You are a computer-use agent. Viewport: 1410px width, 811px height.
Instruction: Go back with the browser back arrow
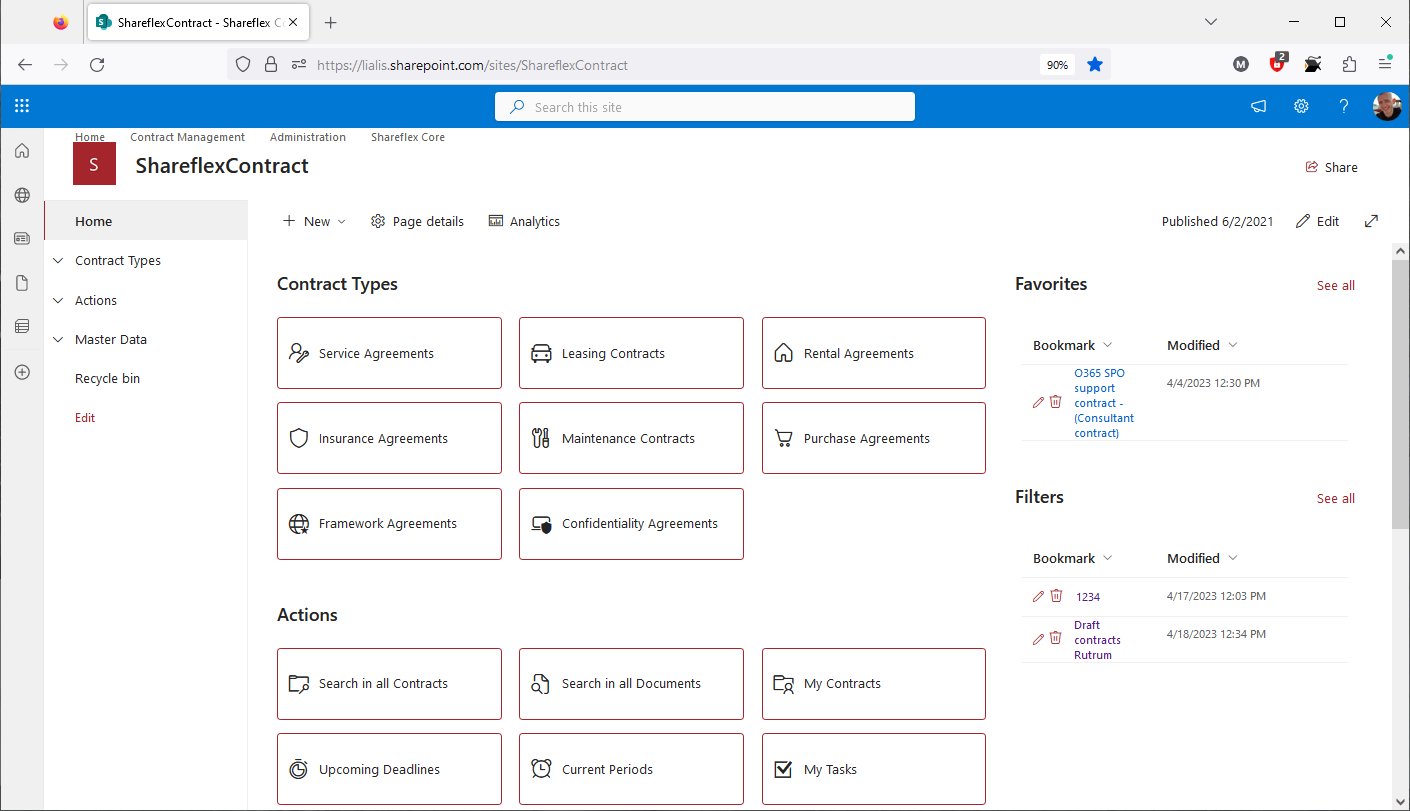[x=25, y=64]
